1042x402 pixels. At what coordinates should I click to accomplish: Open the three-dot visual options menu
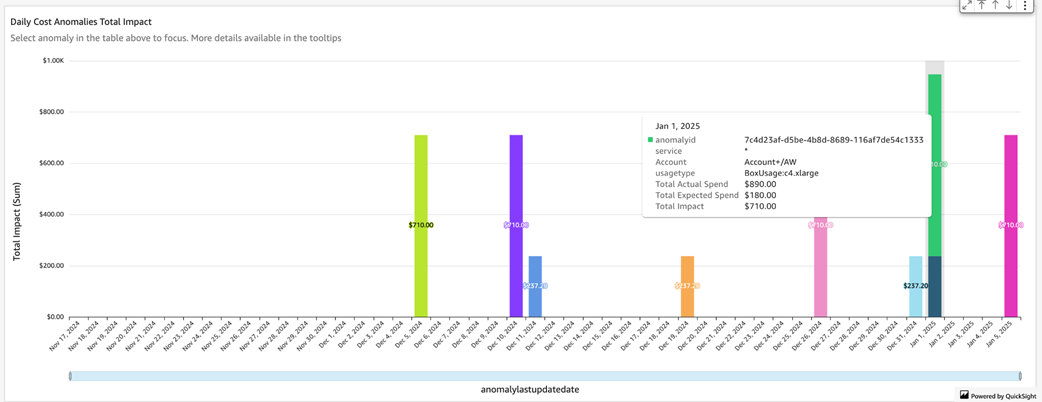click(1025, 6)
